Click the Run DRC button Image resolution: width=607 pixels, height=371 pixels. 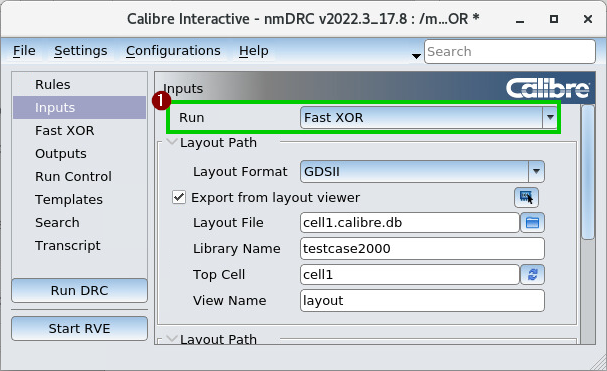click(x=79, y=290)
